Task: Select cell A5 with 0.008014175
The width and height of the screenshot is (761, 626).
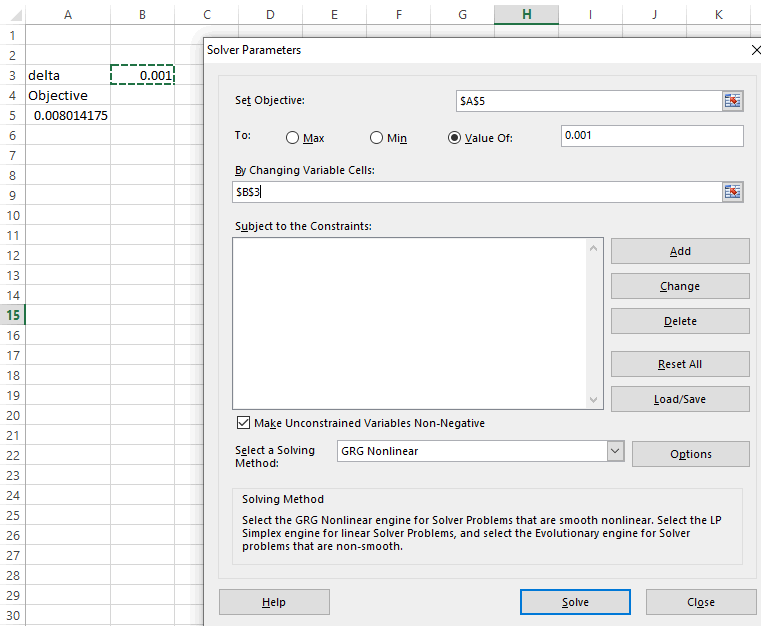Action: coord(68,115)
